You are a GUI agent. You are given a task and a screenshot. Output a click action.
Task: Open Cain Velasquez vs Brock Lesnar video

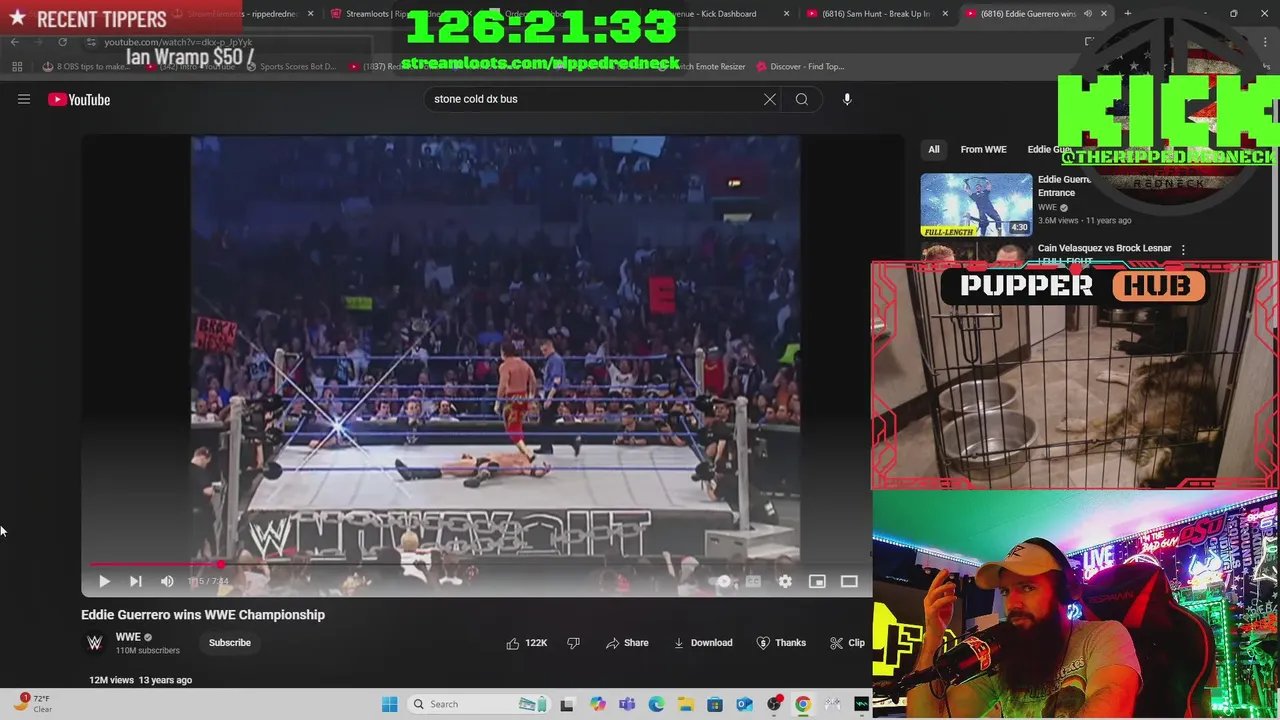[x=1104, y=248]
